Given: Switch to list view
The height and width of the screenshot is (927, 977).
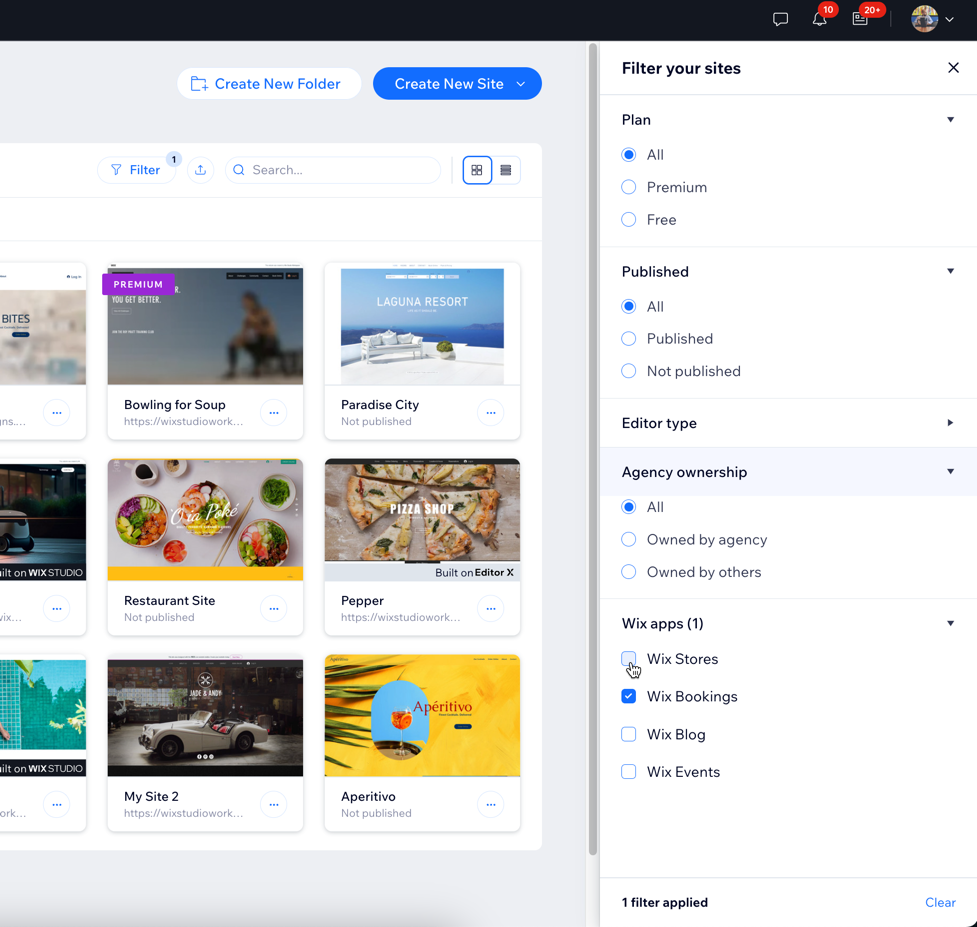Looking at the screenshot, I should click(x=506, y=170).
